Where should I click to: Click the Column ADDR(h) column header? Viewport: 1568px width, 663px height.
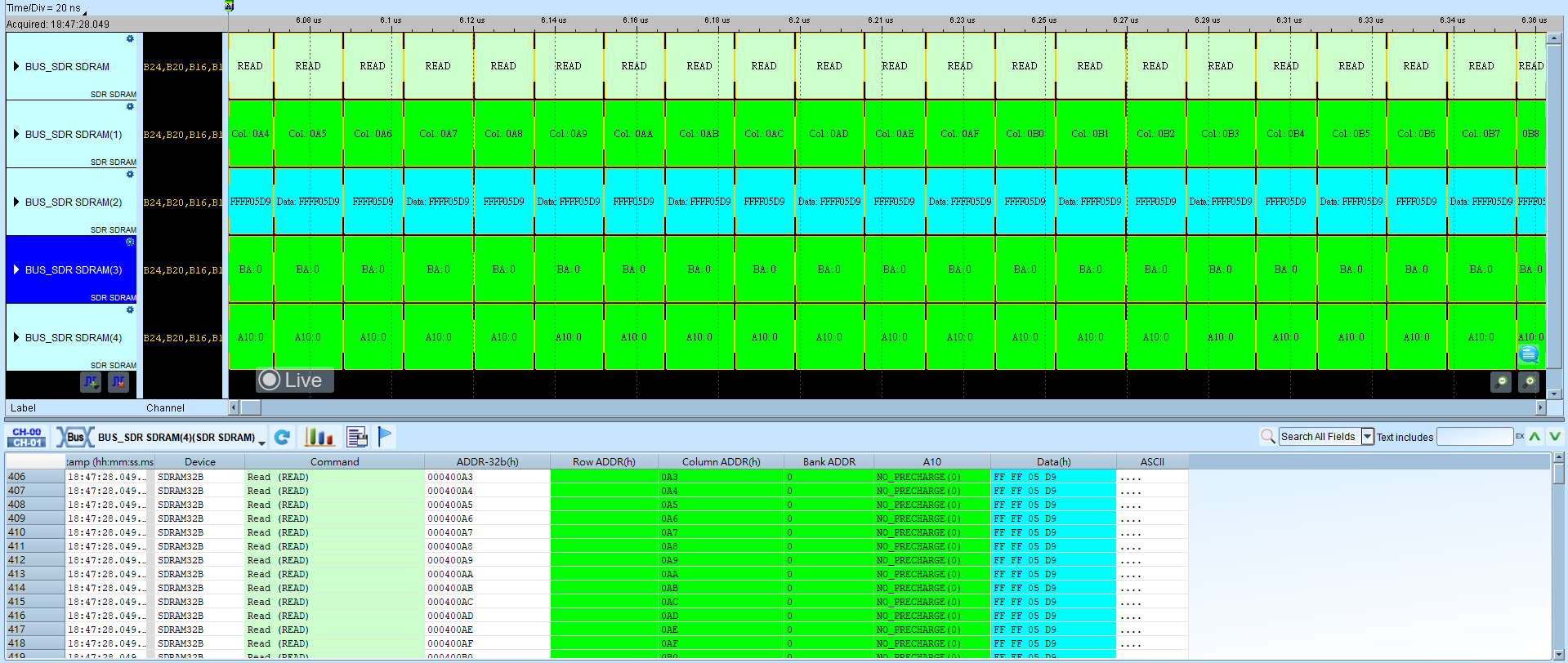pos(721,462)
